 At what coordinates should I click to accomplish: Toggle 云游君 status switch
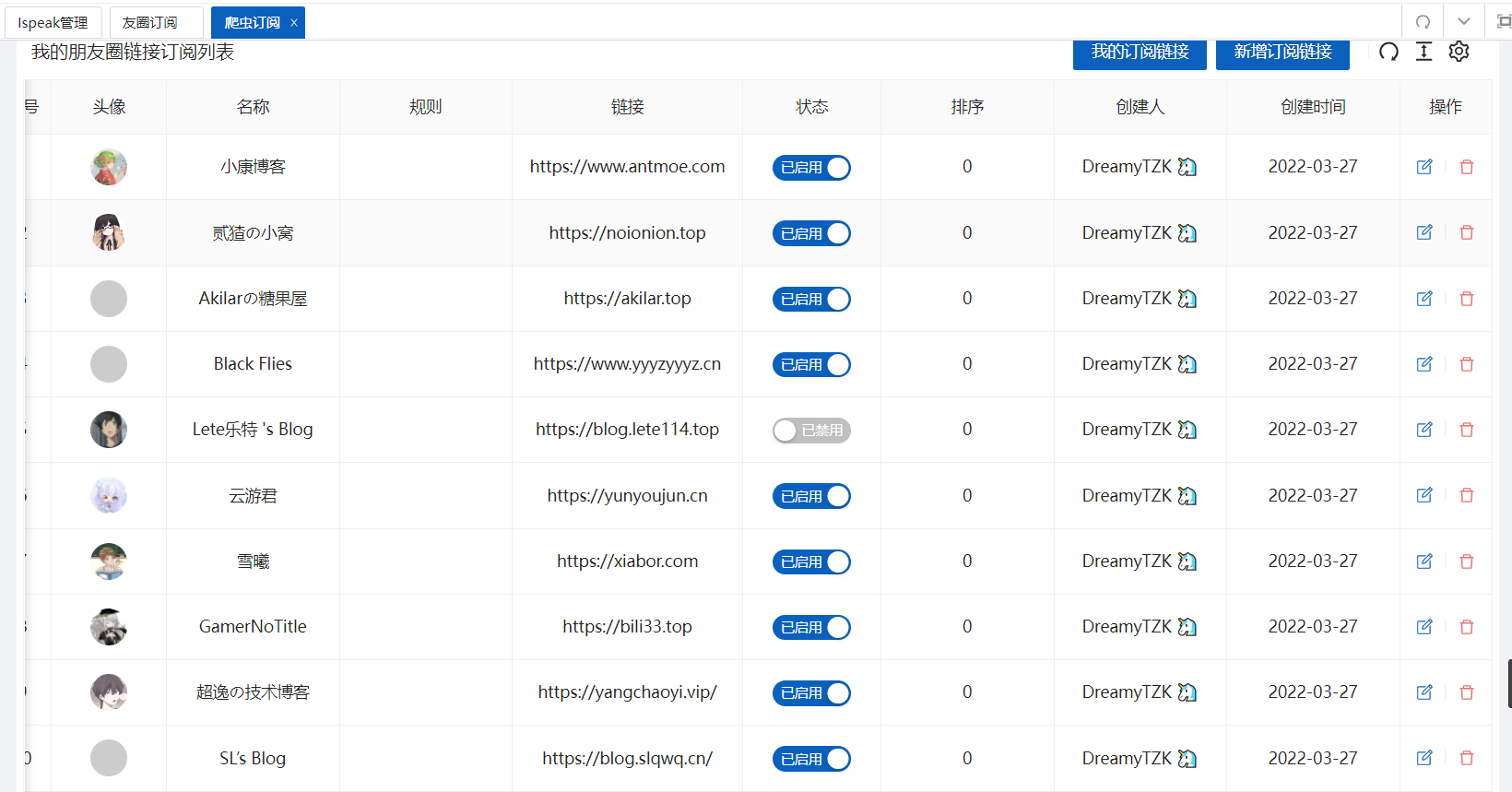[x=811, y=496]
